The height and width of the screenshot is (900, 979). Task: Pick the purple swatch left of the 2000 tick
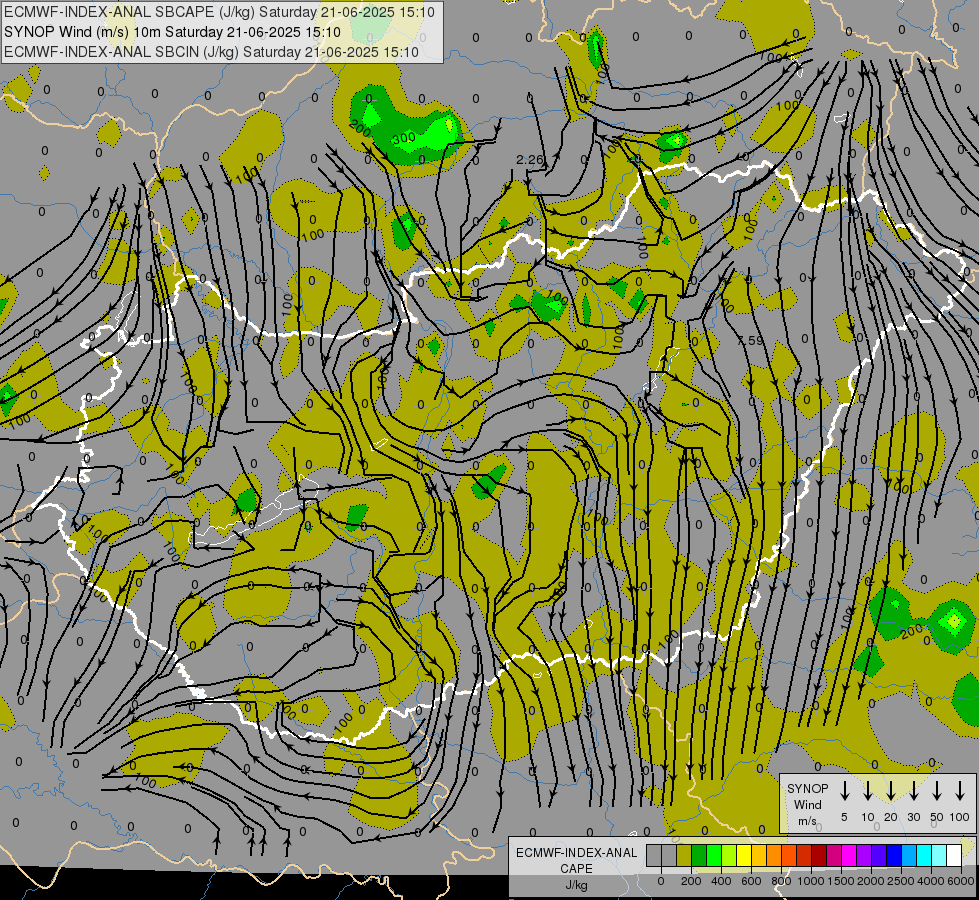tap(865, 855)
